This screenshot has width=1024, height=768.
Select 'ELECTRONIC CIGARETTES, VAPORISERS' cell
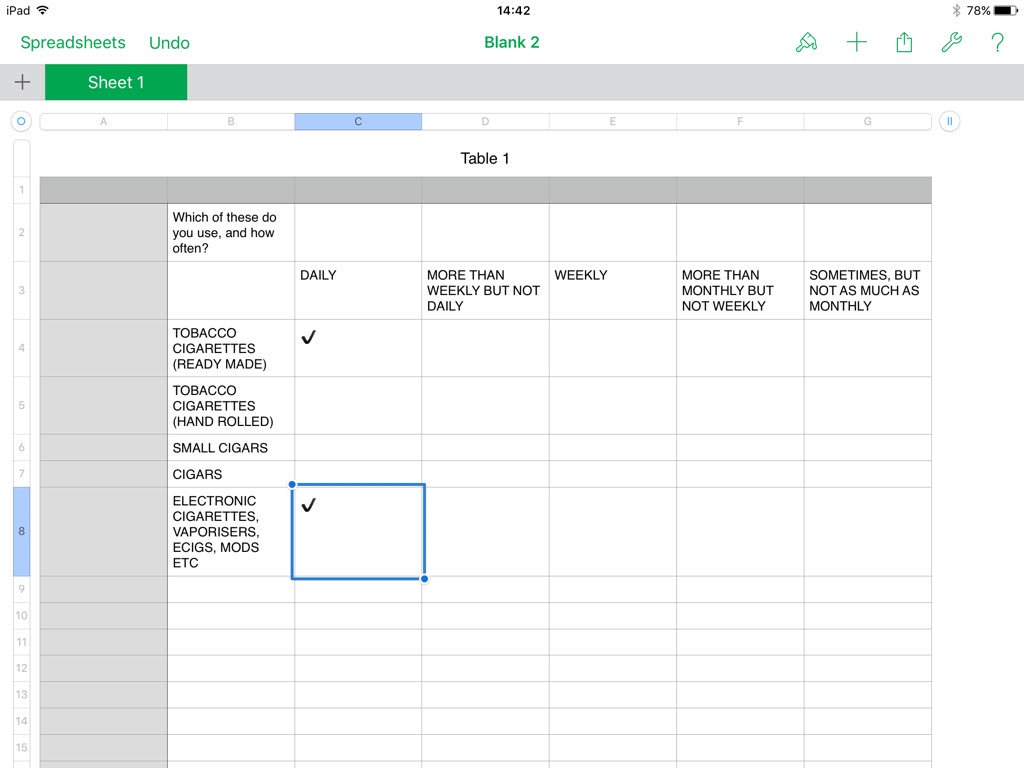click(x=231, y=532)
